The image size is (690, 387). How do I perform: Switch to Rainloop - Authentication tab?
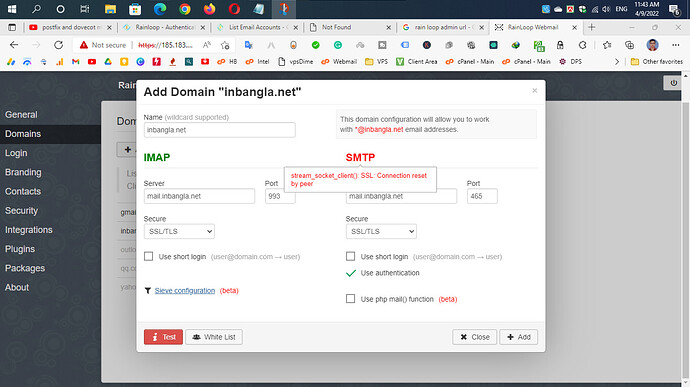tap(164, 27)
